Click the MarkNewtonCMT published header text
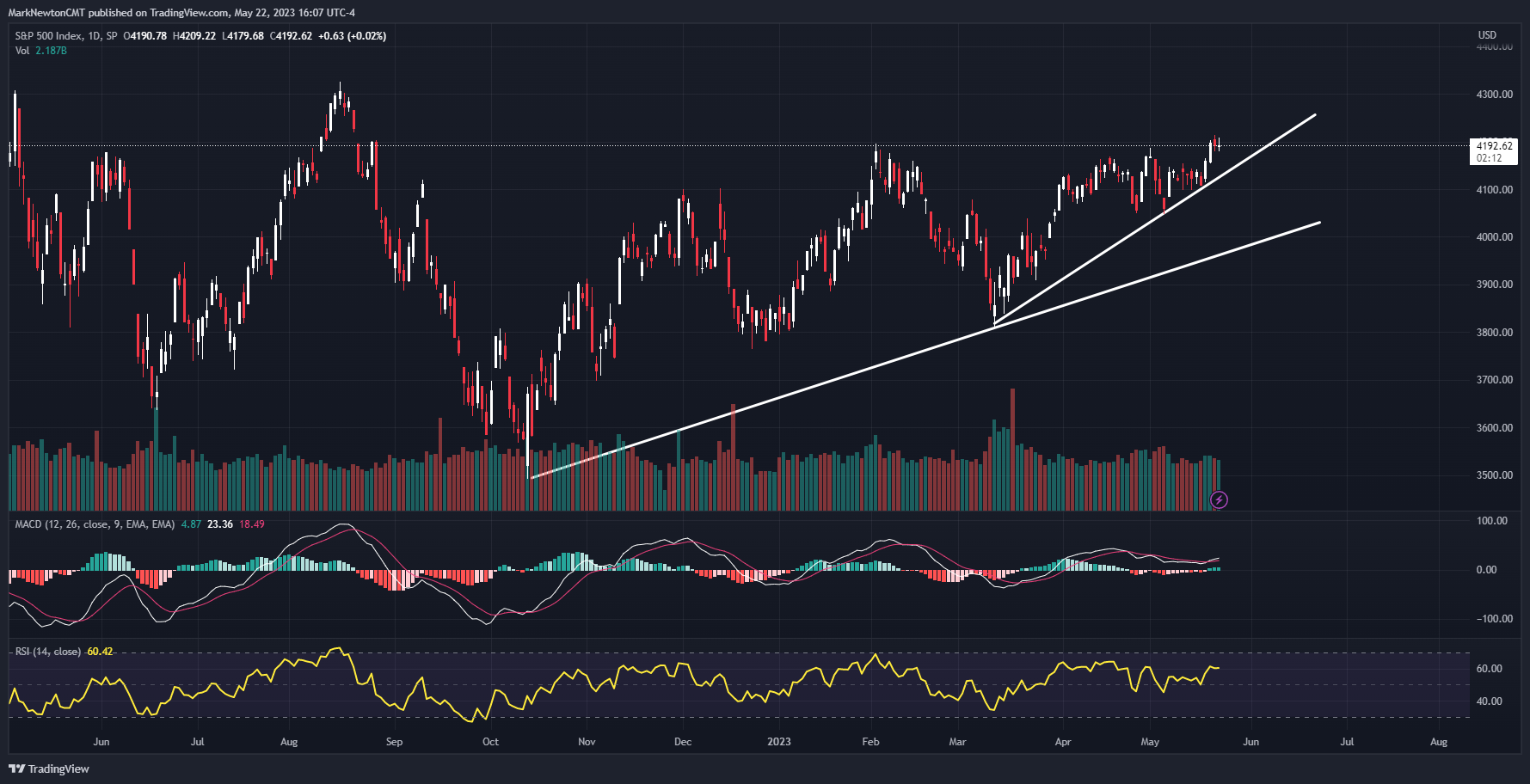Screen dimensions: 1530x784 (x=181, y=12)
